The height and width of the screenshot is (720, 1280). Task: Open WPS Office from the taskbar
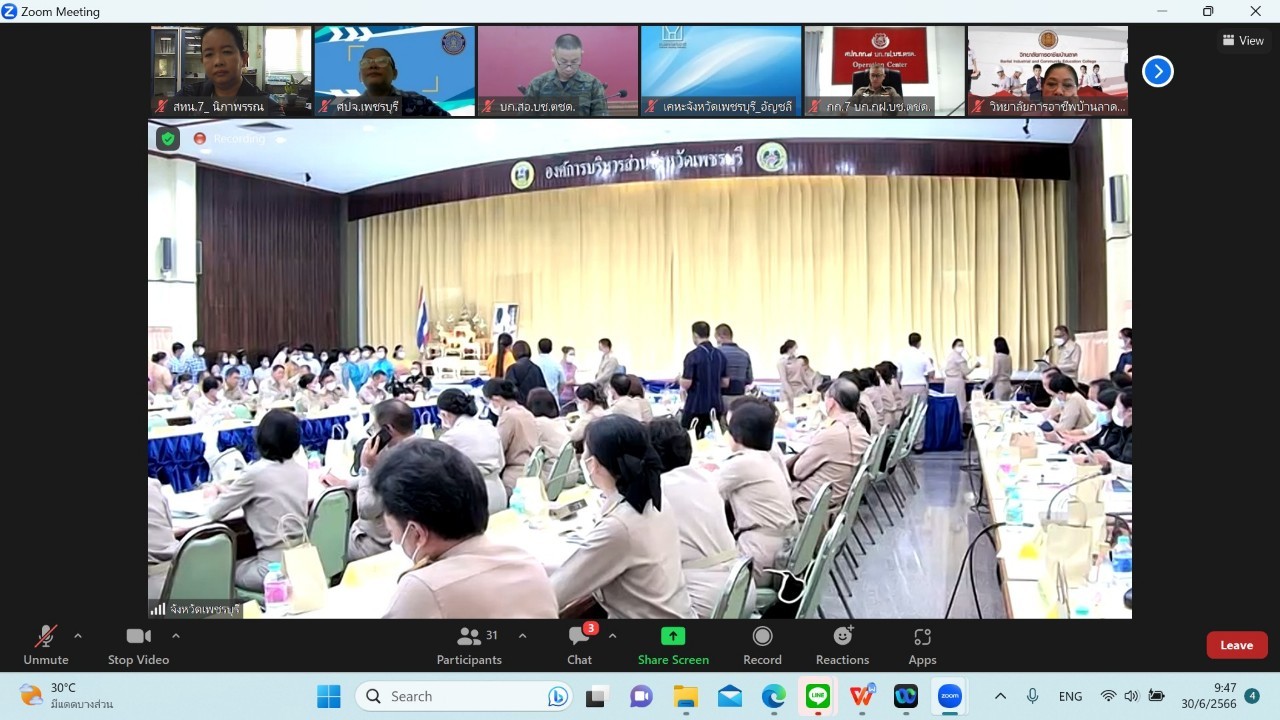862,696
